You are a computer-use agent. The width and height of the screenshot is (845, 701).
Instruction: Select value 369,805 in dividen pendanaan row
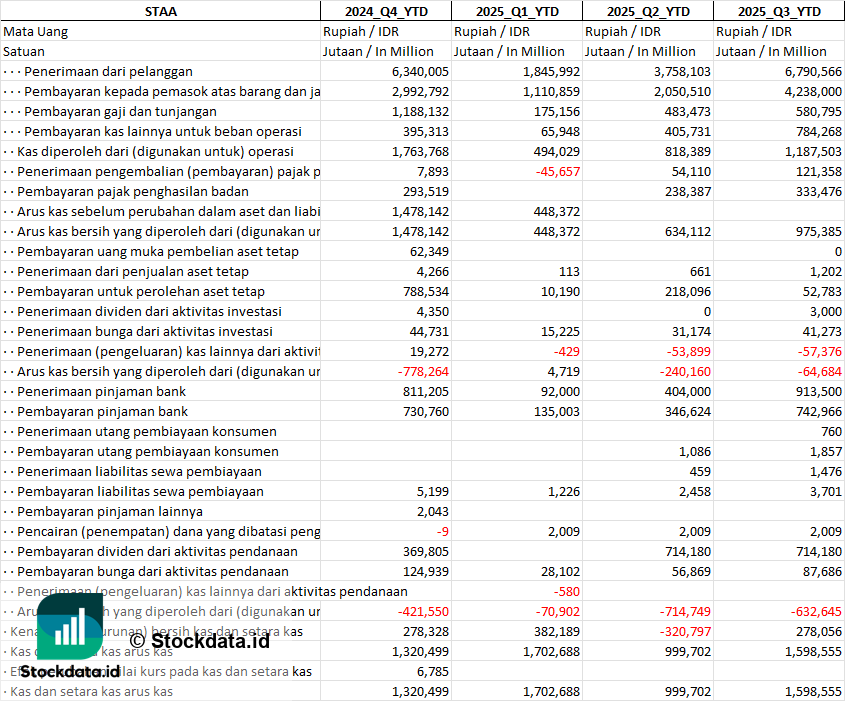click(x=426, y=551)
